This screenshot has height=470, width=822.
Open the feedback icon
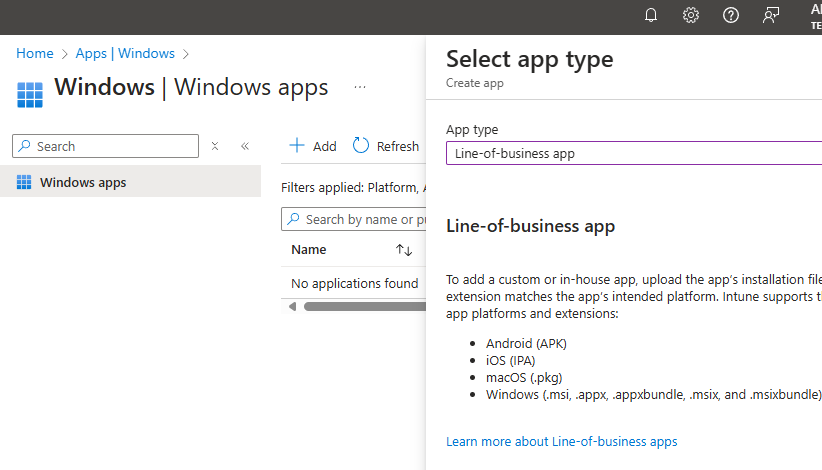click(770, 15)
